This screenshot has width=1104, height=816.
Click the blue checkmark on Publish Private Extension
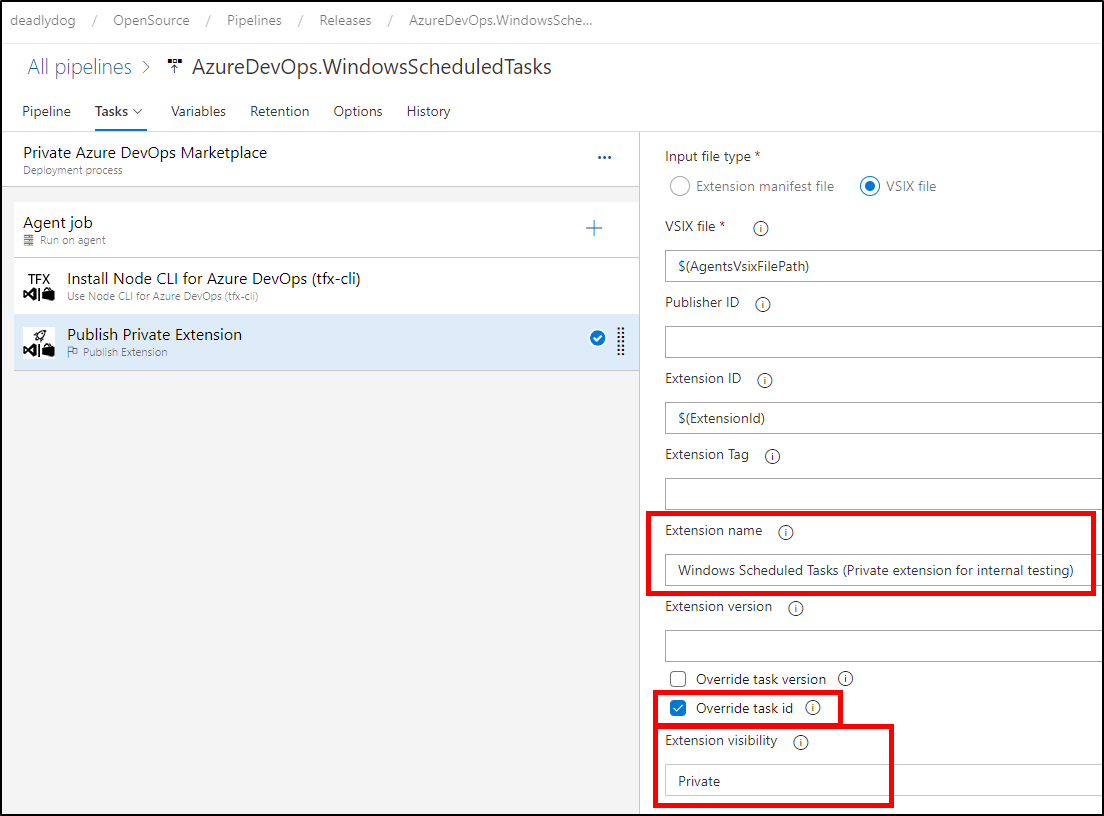pos(597,339)
